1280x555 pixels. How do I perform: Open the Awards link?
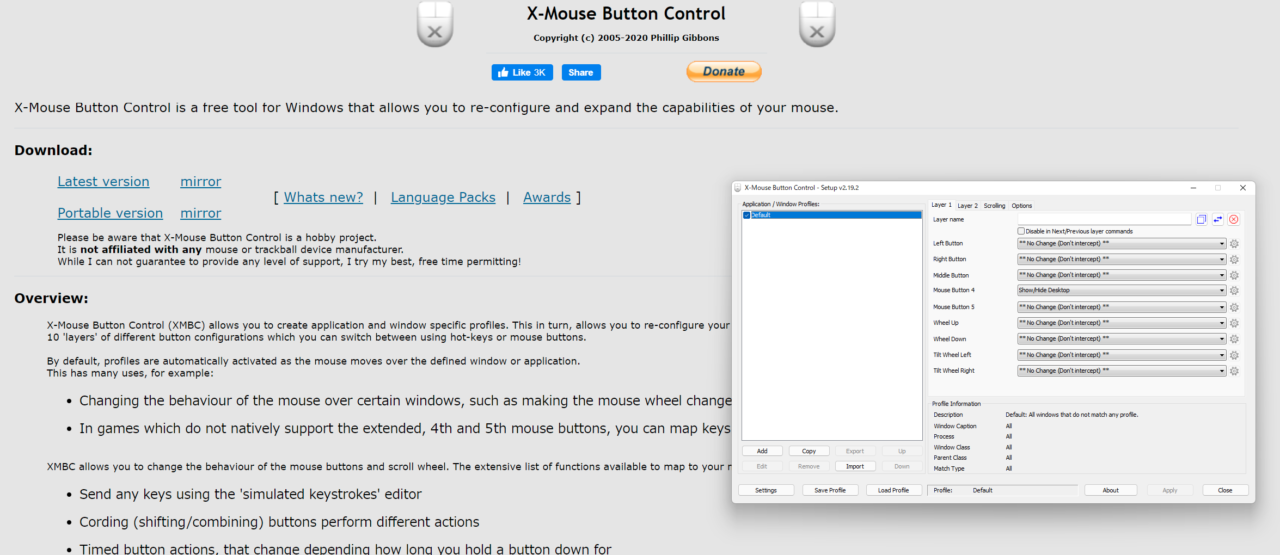(x=547, y=198)
